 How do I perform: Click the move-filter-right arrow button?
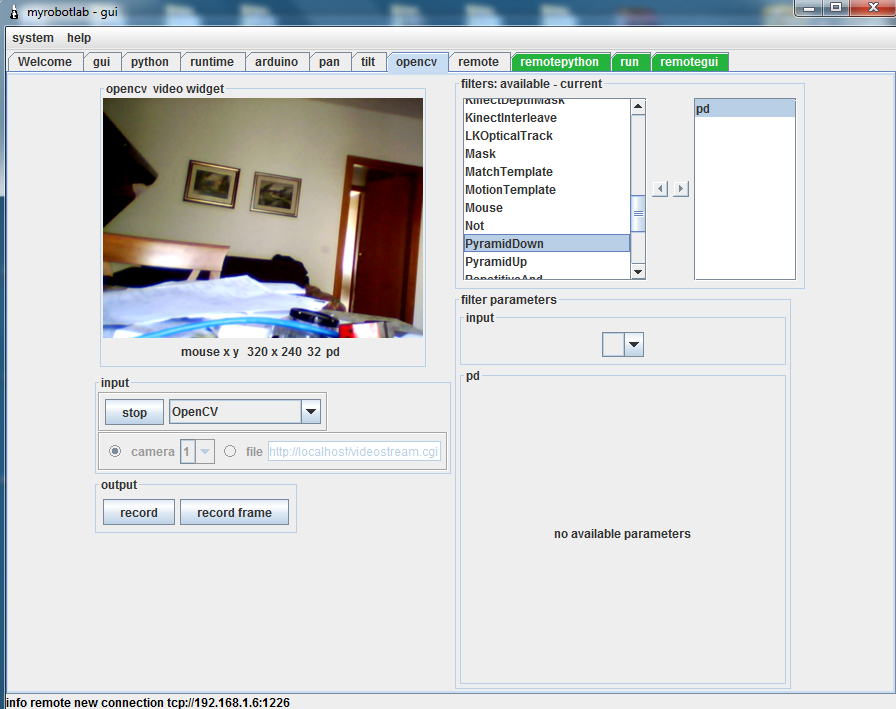coord(681,189)
